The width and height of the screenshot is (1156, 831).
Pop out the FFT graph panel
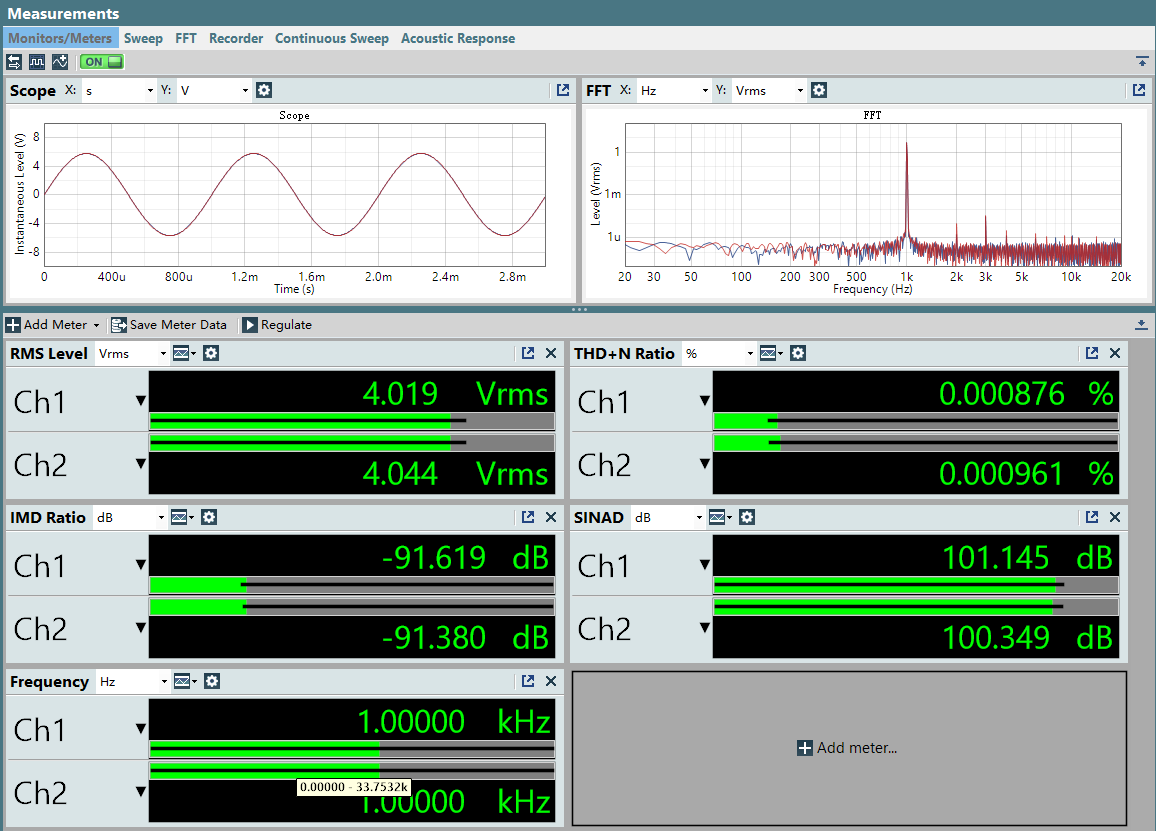coord(1138,90)
